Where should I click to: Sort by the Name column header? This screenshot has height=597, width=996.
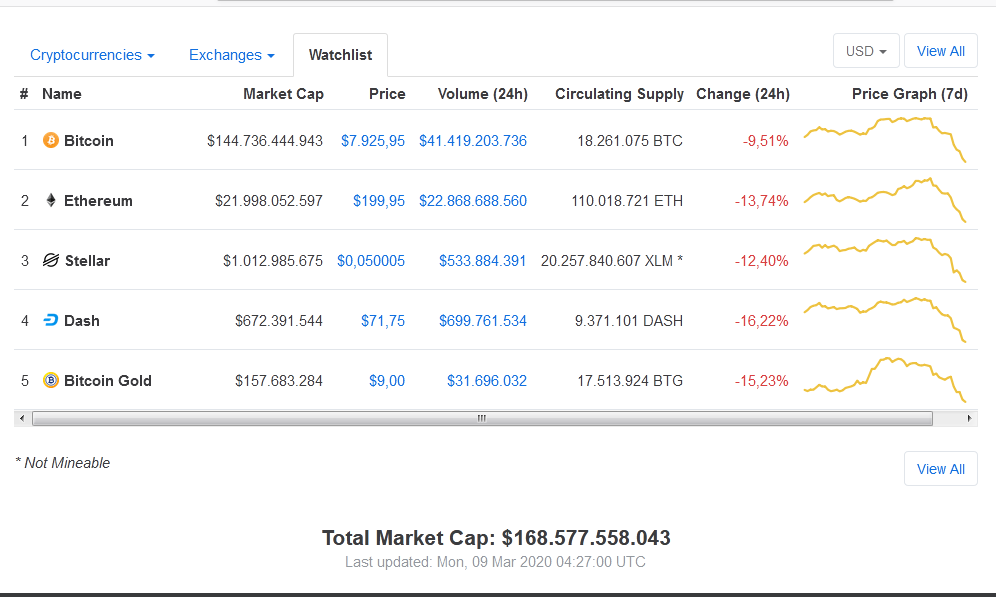[x=62, y=94]
